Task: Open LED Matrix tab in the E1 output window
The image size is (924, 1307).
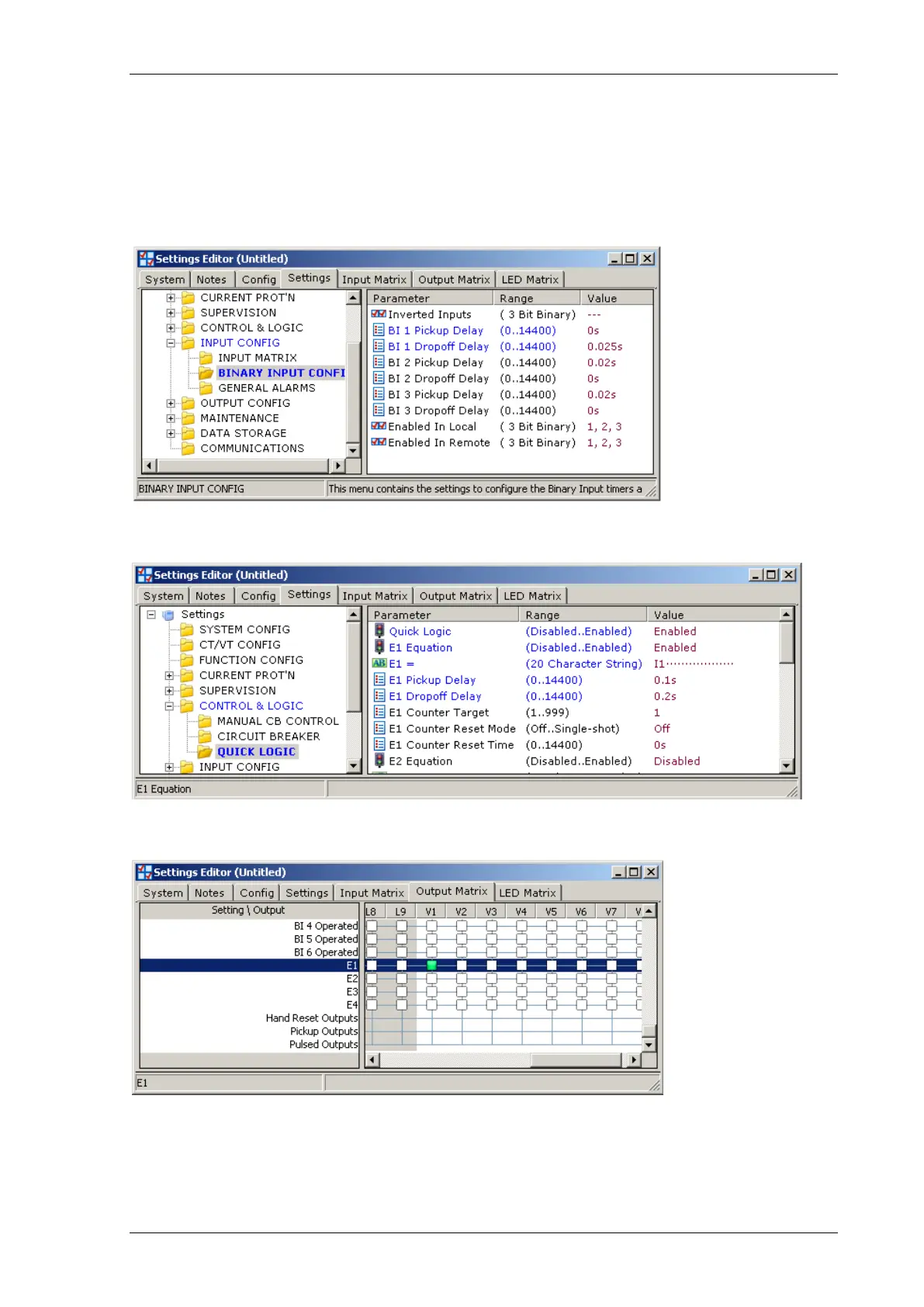Action: (x=528, y=893)
